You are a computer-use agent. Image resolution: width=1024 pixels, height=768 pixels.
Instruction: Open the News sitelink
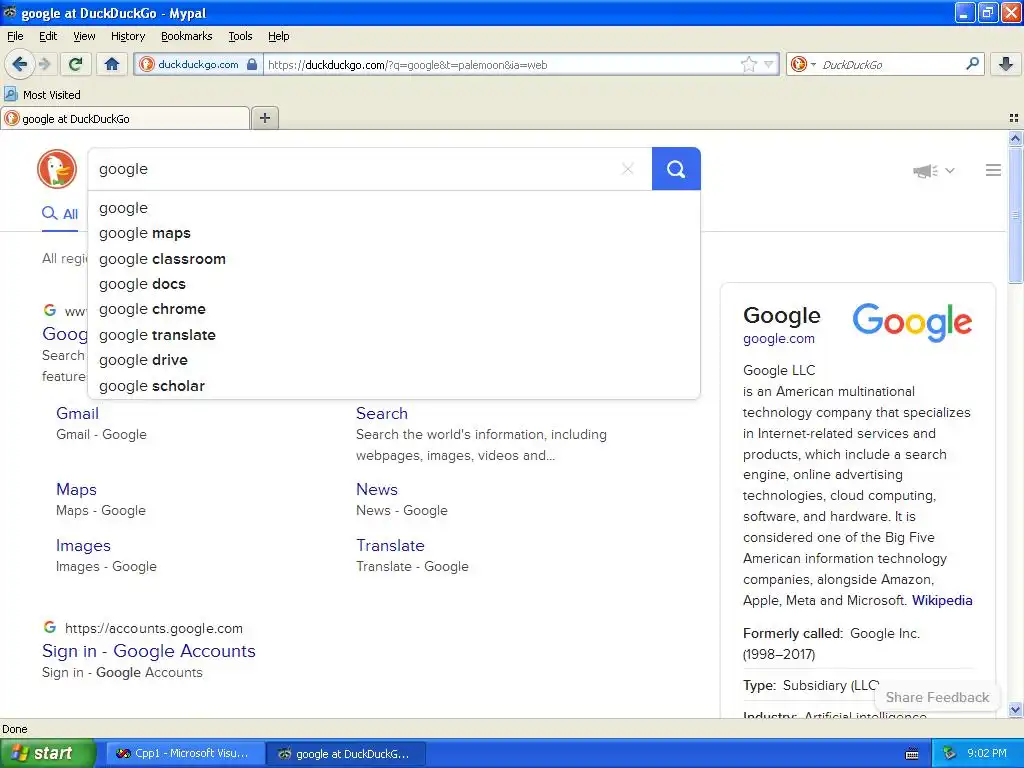(x=377, y=489)
